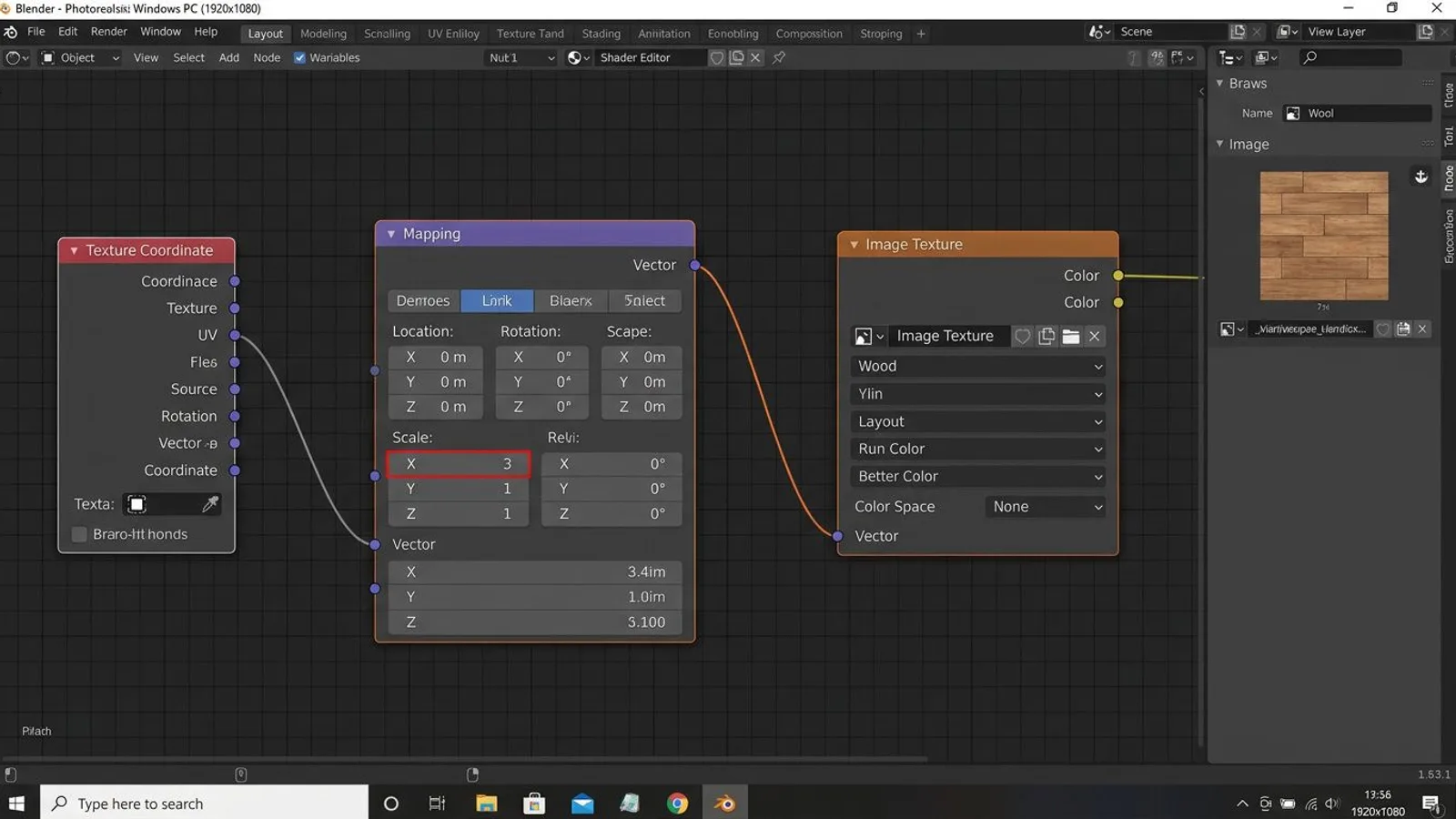Select the Demoes type button in Mapping node
Image resolution: width=1456 pixels, height=819 pixels.
pos(423,300)
